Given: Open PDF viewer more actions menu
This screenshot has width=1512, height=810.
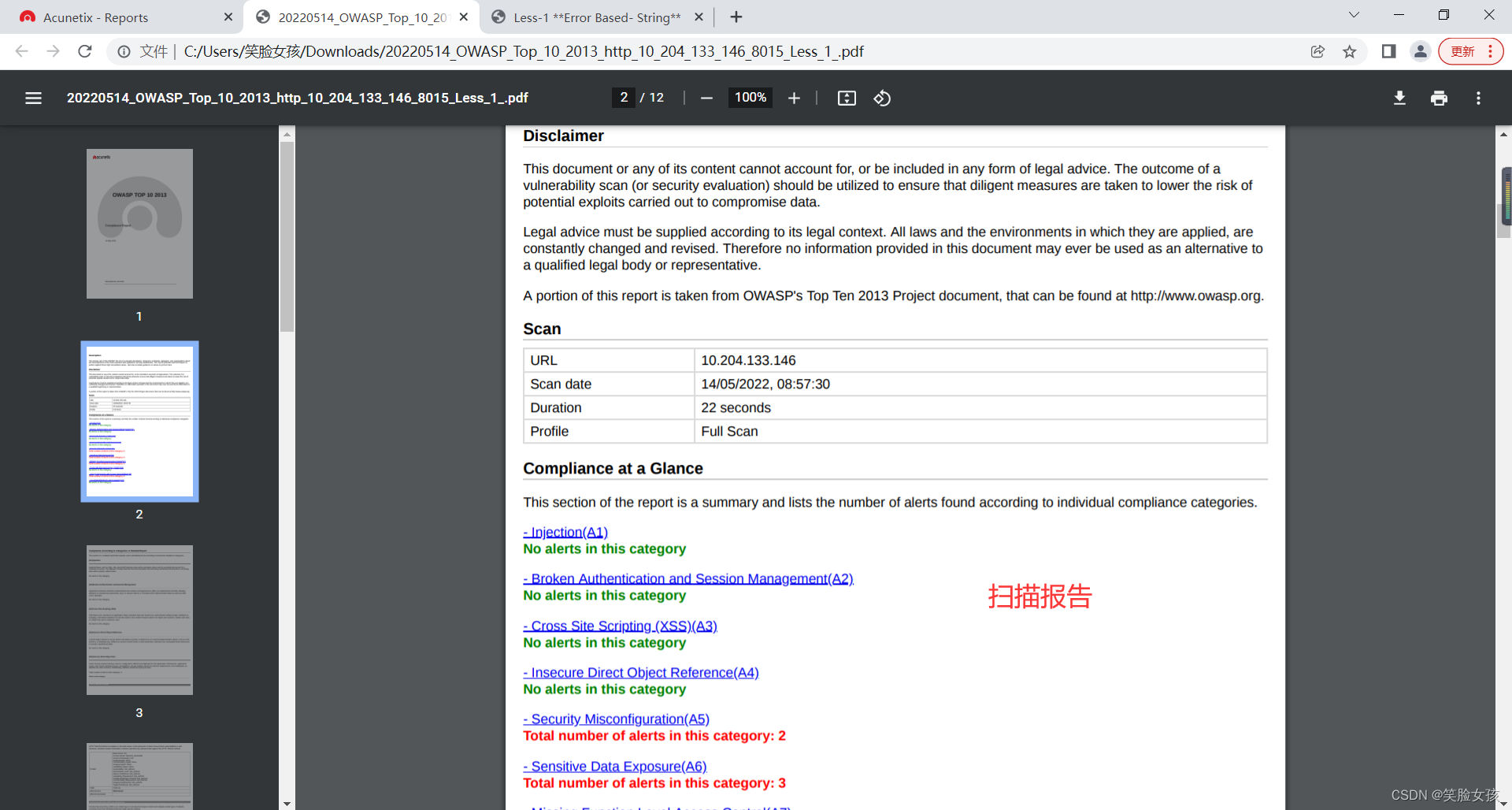Looking at the screenshot, I should 1478,98.
